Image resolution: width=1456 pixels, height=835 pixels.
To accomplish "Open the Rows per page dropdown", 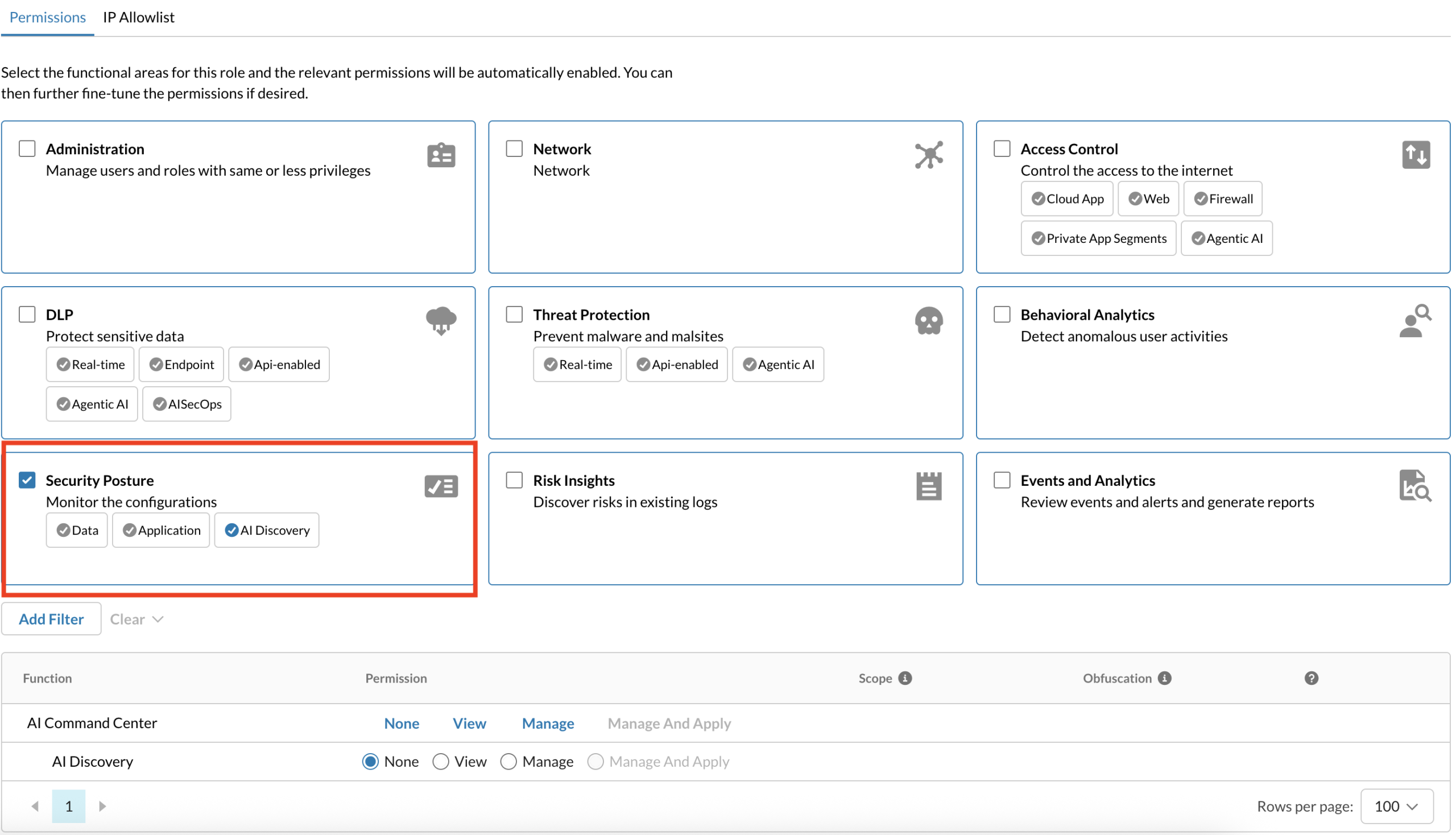I will click(1396, 807).
